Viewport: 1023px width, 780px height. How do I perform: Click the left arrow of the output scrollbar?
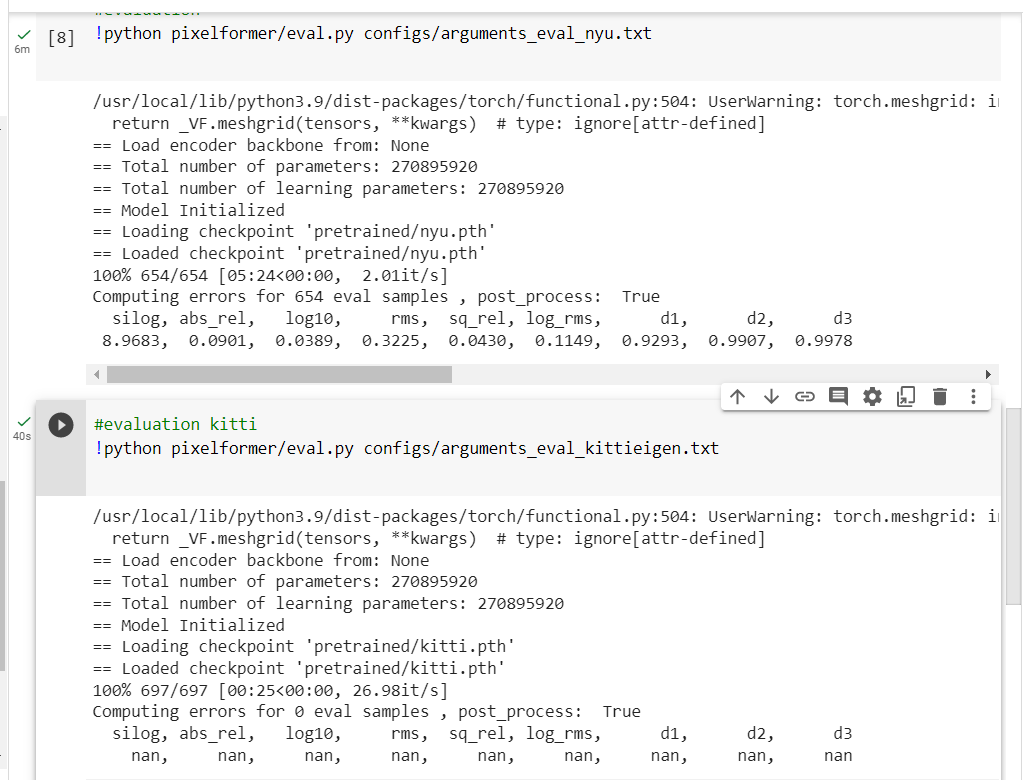click(96, 373)
